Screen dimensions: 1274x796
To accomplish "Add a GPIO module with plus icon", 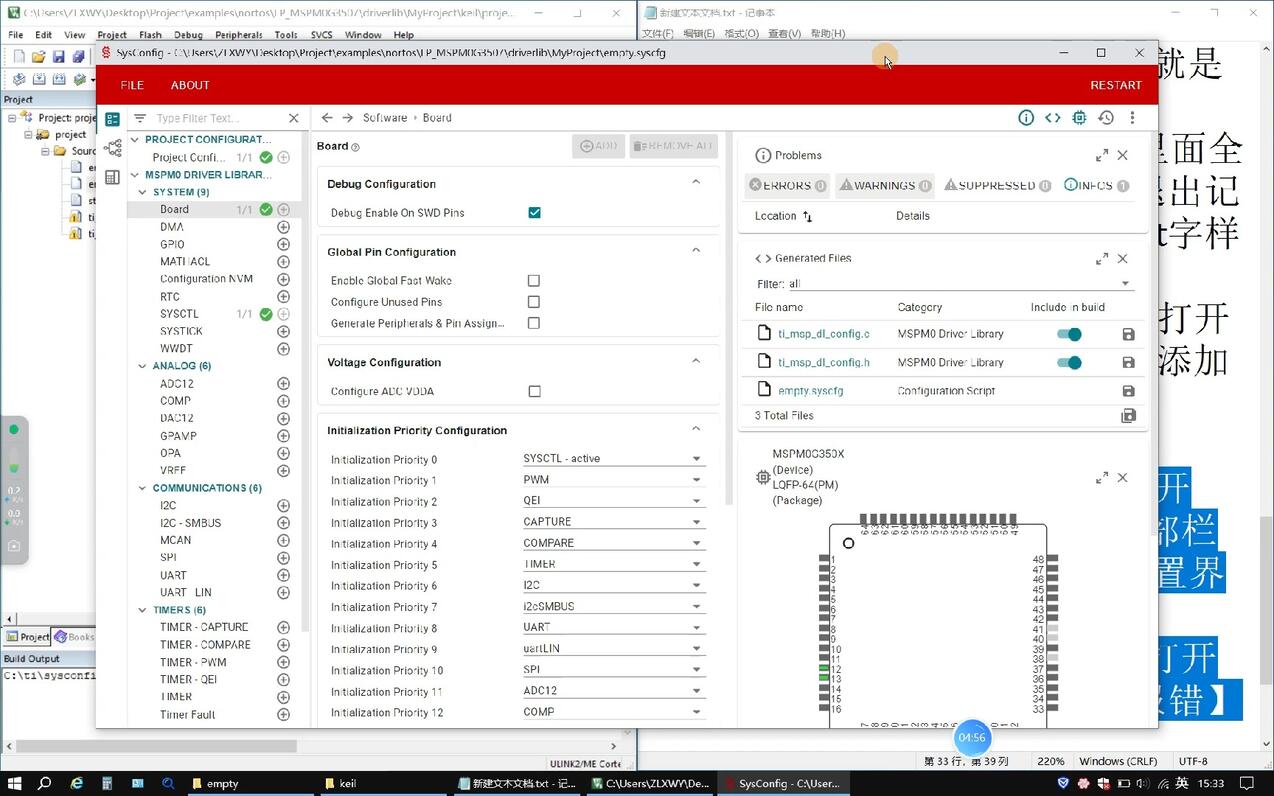I will pos(283,244).
